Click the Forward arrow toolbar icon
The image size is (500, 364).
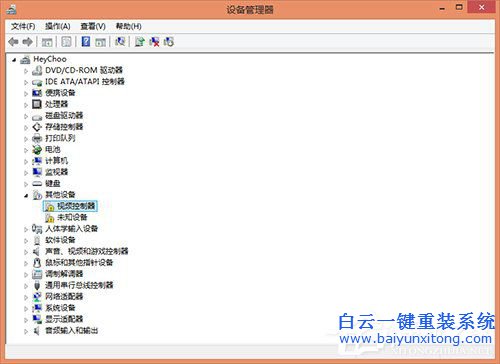[x=27, y=42]
